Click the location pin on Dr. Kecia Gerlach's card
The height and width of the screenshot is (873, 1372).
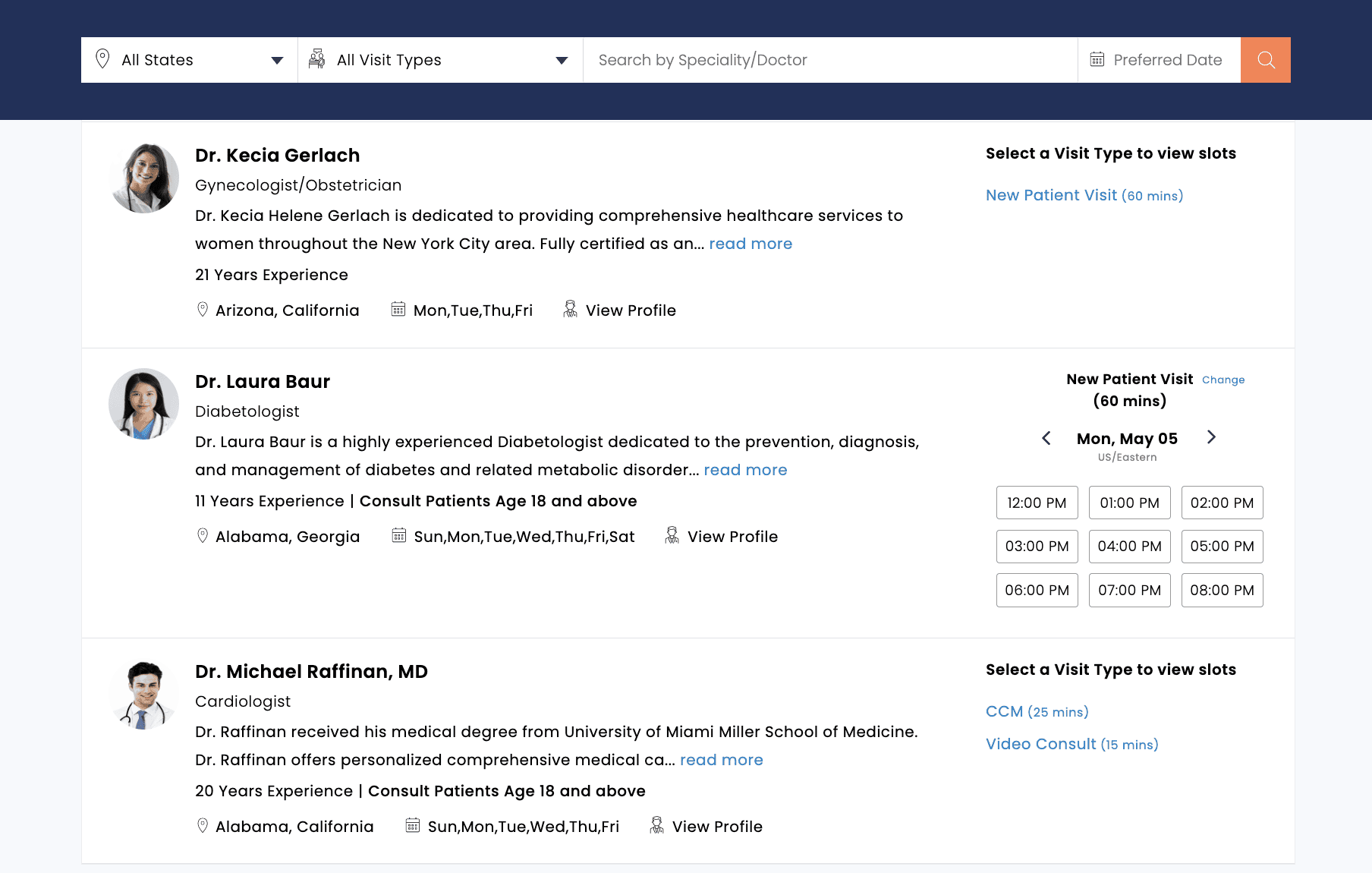tap(202, 309)
